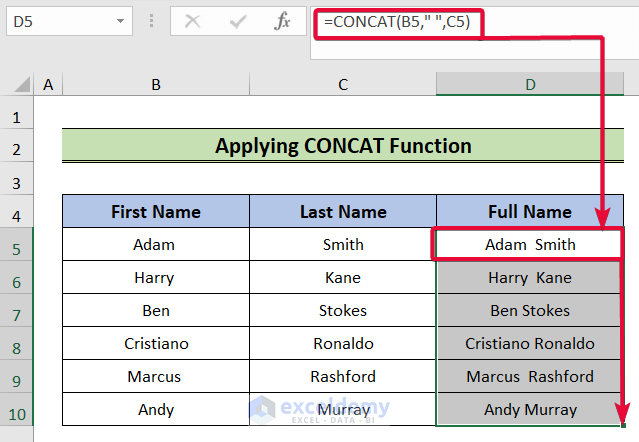
Task: Select the cell with Ronaldo
Action: click(x=343, y=344)
